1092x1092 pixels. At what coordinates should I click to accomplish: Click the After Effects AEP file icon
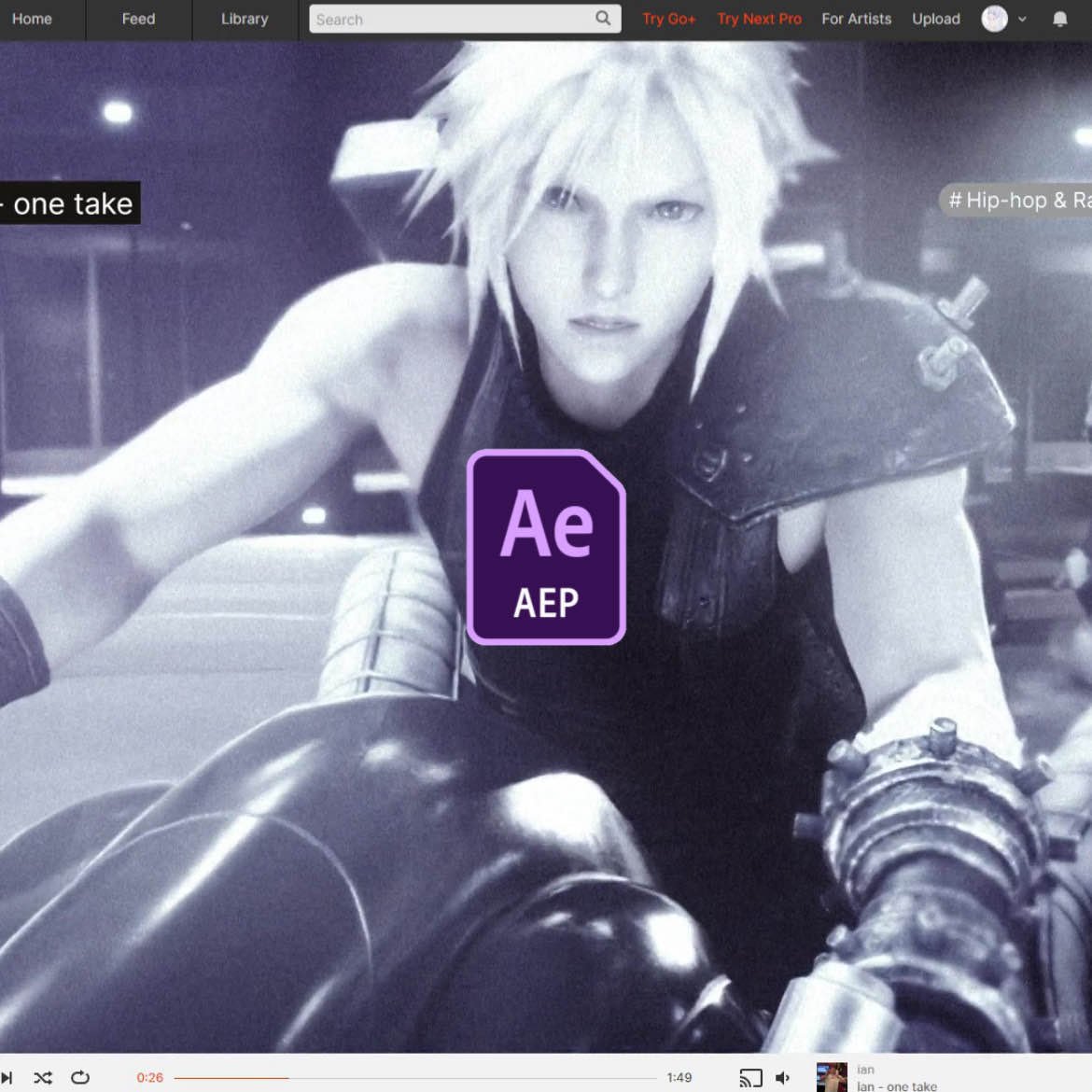546,547
